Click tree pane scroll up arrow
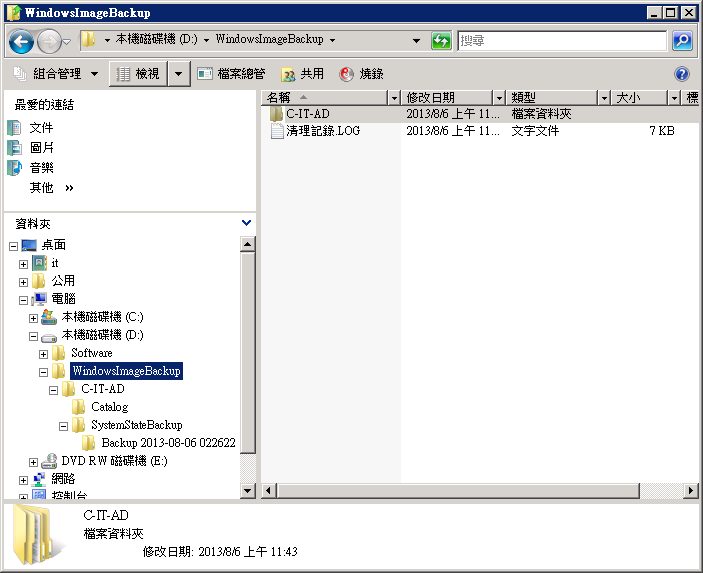703x573 pixels. pyautogui.click(x=247, y=244)
